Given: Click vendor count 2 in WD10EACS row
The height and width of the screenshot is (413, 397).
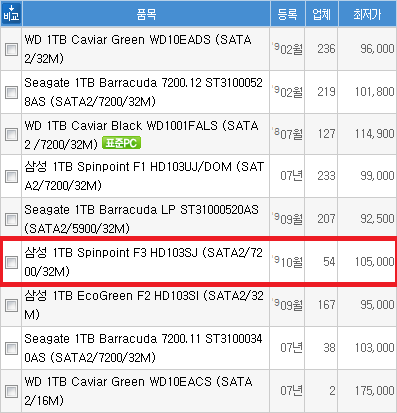Looking at the screenshot, I should pos(332,391).
